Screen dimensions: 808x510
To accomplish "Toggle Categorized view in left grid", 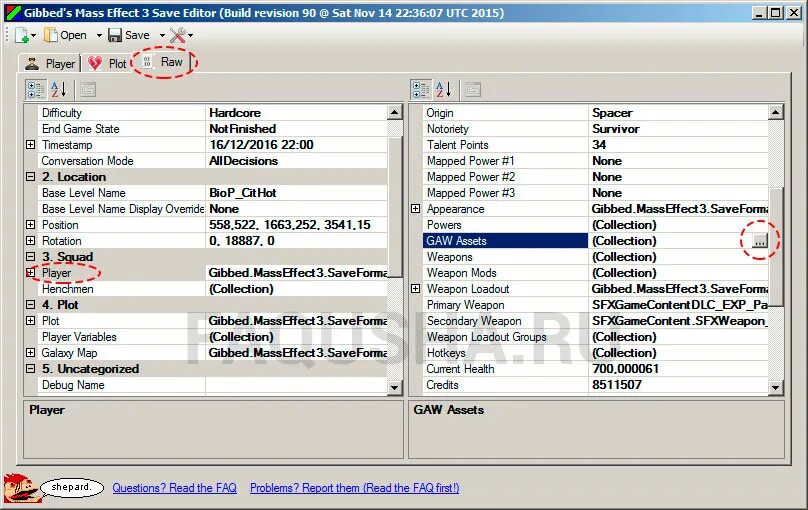I will click(36, 90).
